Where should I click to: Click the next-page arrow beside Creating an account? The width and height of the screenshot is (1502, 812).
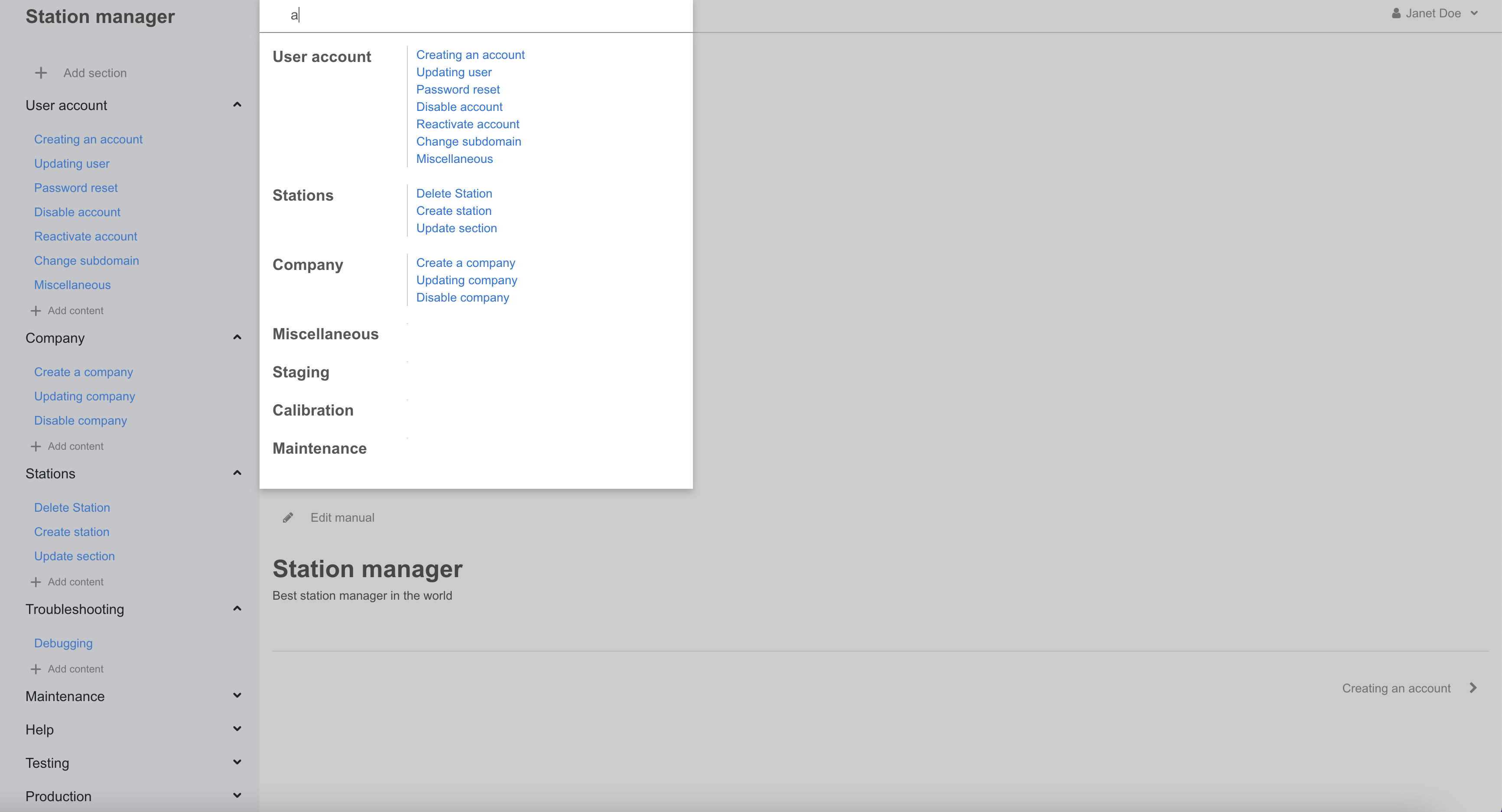pos(1473,688)
